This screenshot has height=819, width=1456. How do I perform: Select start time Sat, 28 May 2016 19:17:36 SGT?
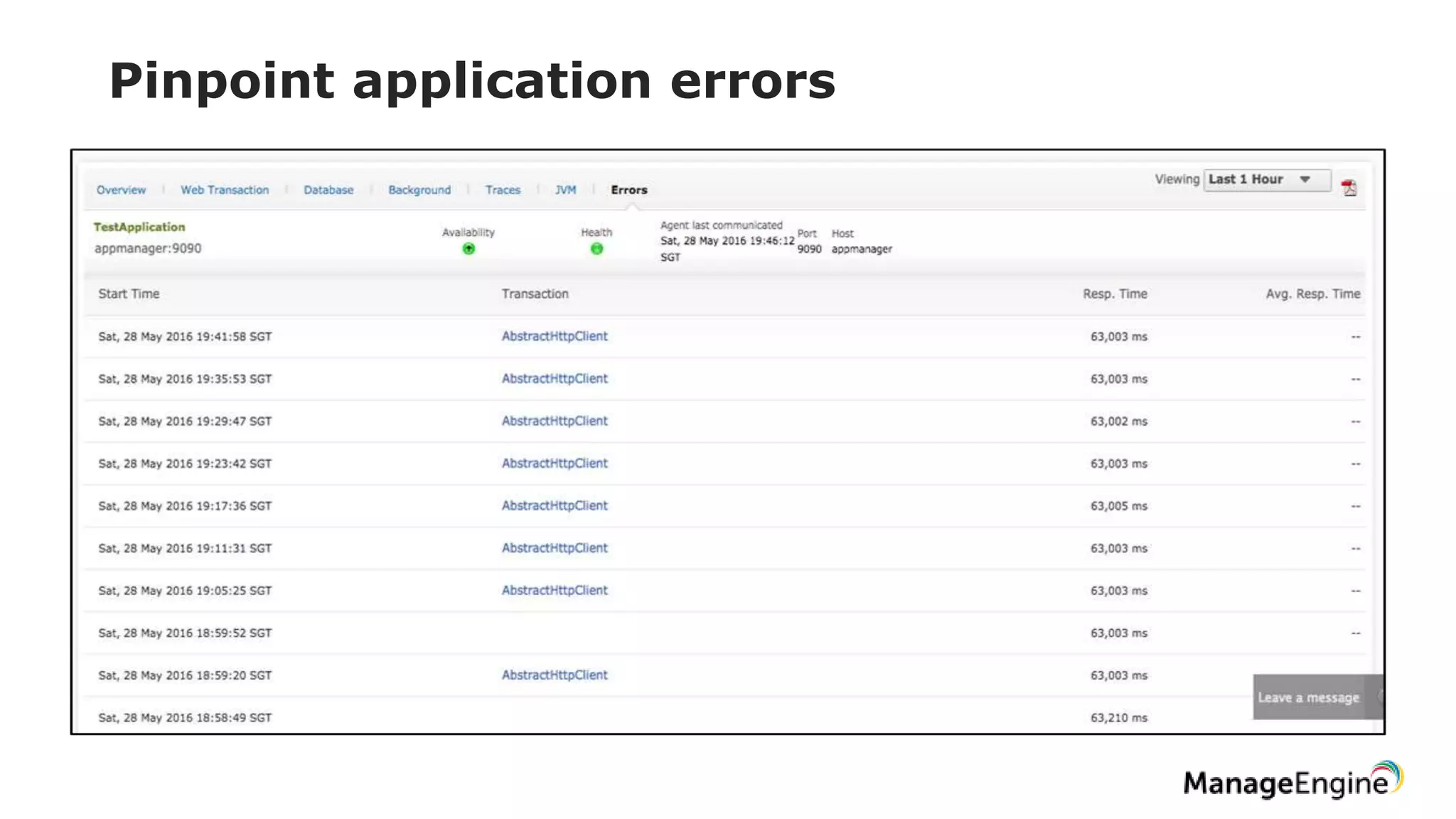(x=185, y=505)
